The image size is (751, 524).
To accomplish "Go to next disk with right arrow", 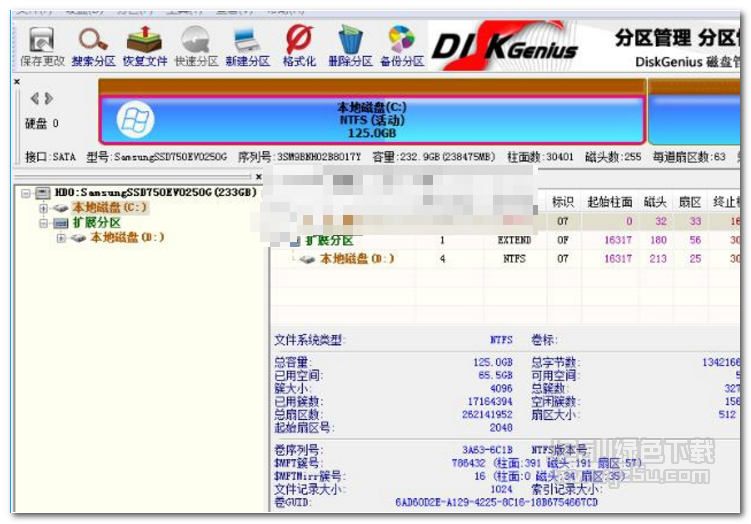I will [48, 99].
